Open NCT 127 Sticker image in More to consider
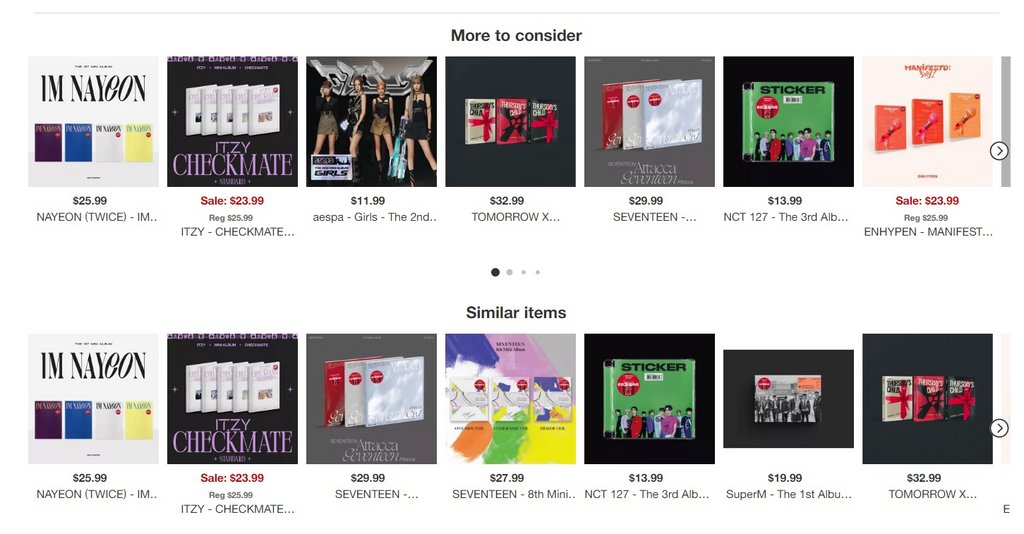This screenshot has height=534, width=1024. 788,121
